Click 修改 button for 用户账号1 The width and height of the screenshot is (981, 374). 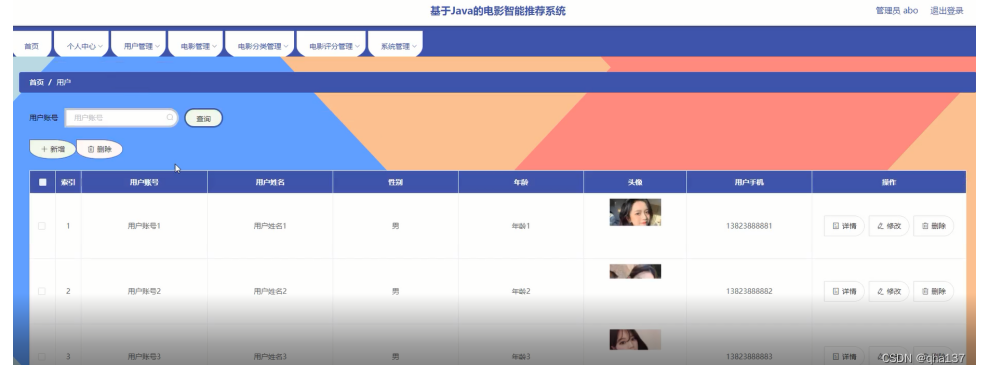(x=889, y=226)
